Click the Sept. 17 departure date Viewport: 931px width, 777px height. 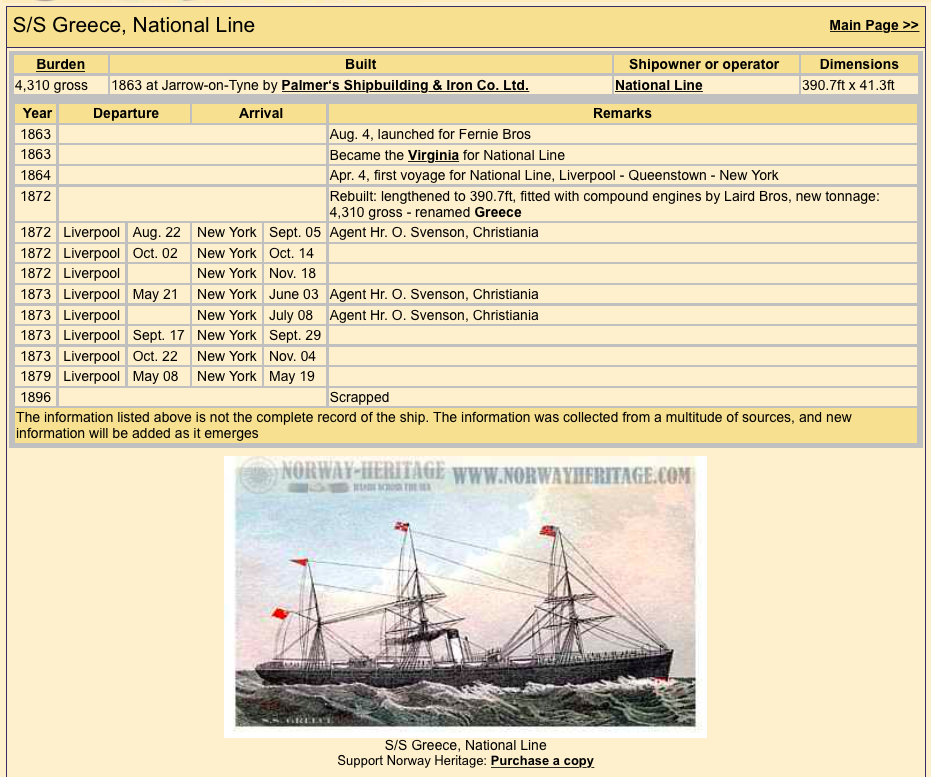point(159,335)
